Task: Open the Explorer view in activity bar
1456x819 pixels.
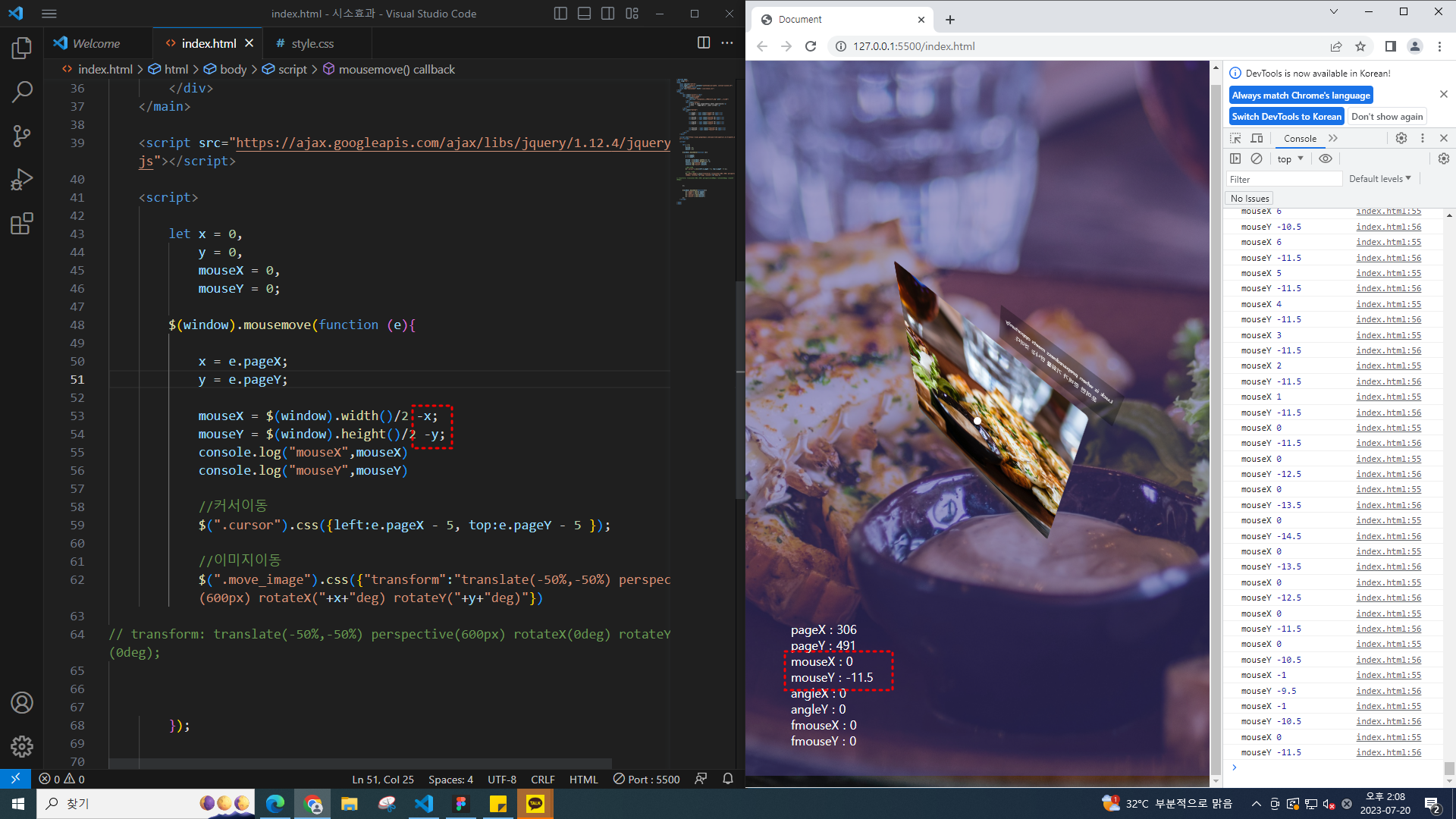Action: click(22, 49)
